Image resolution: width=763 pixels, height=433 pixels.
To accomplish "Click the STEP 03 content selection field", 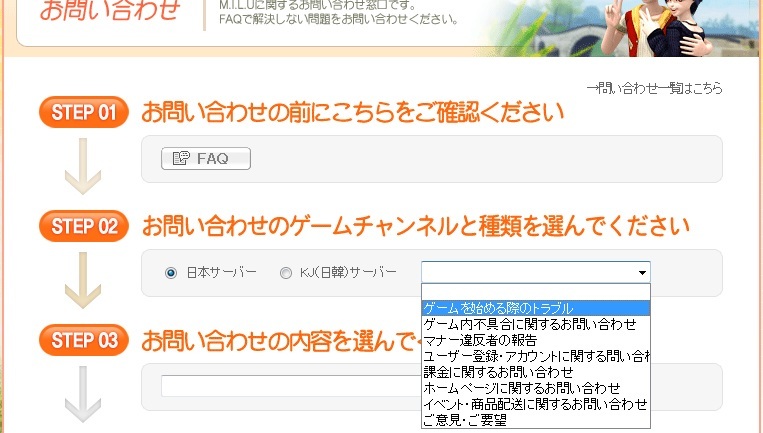I will coord(290,386).
